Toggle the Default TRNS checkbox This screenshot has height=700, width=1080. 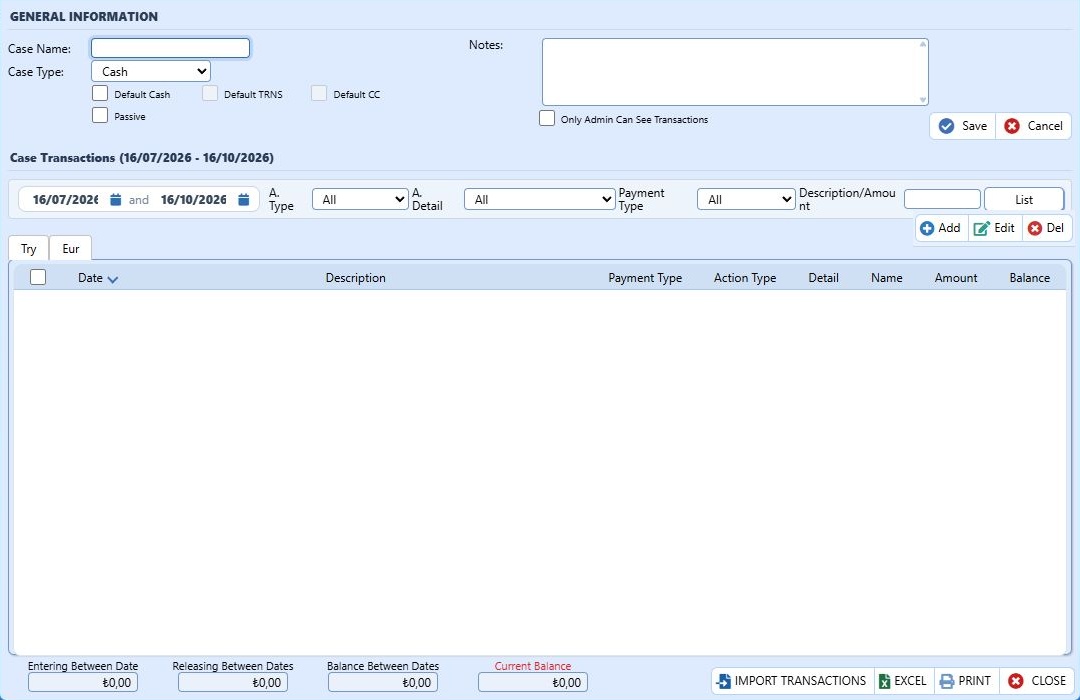tap(210, 93)
